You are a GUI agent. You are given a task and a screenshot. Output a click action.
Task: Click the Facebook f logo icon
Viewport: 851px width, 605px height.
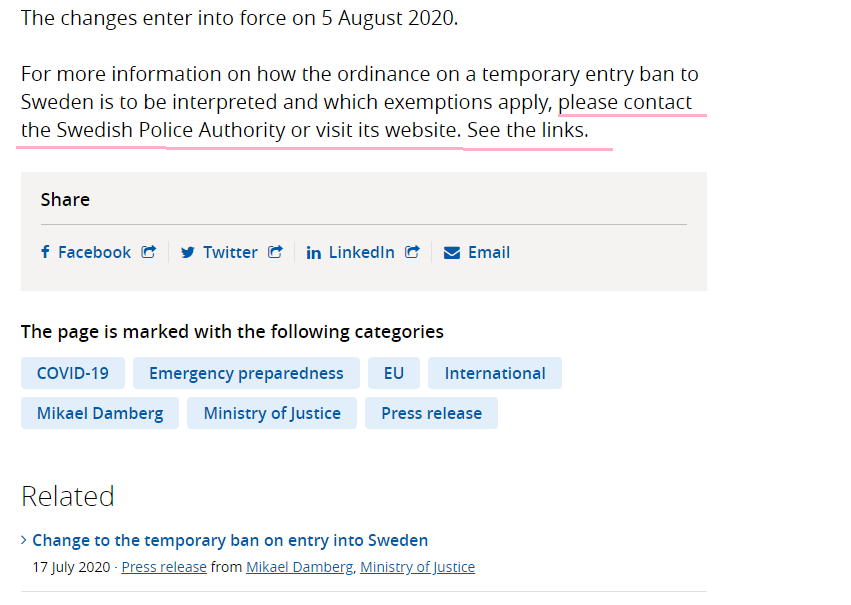[x=46, y=252]
